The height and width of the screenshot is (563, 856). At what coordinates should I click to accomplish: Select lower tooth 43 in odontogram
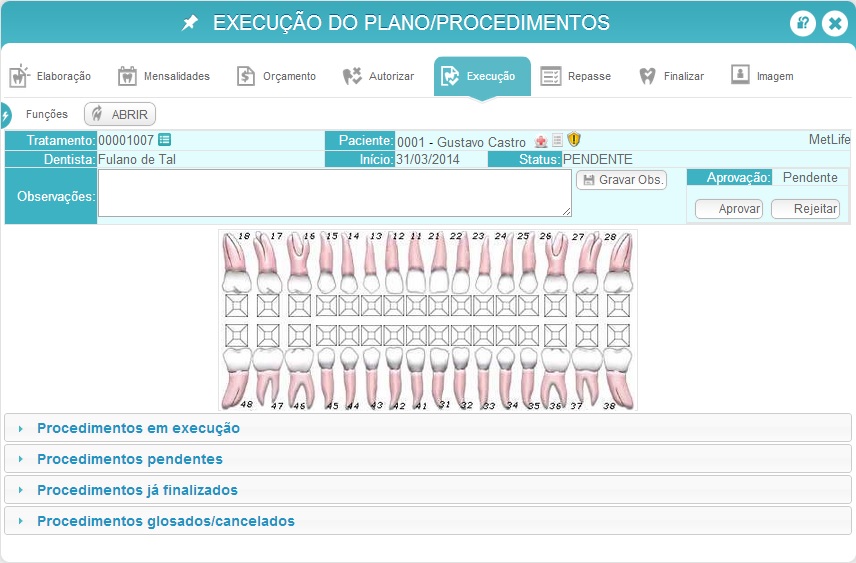[371, 379]
